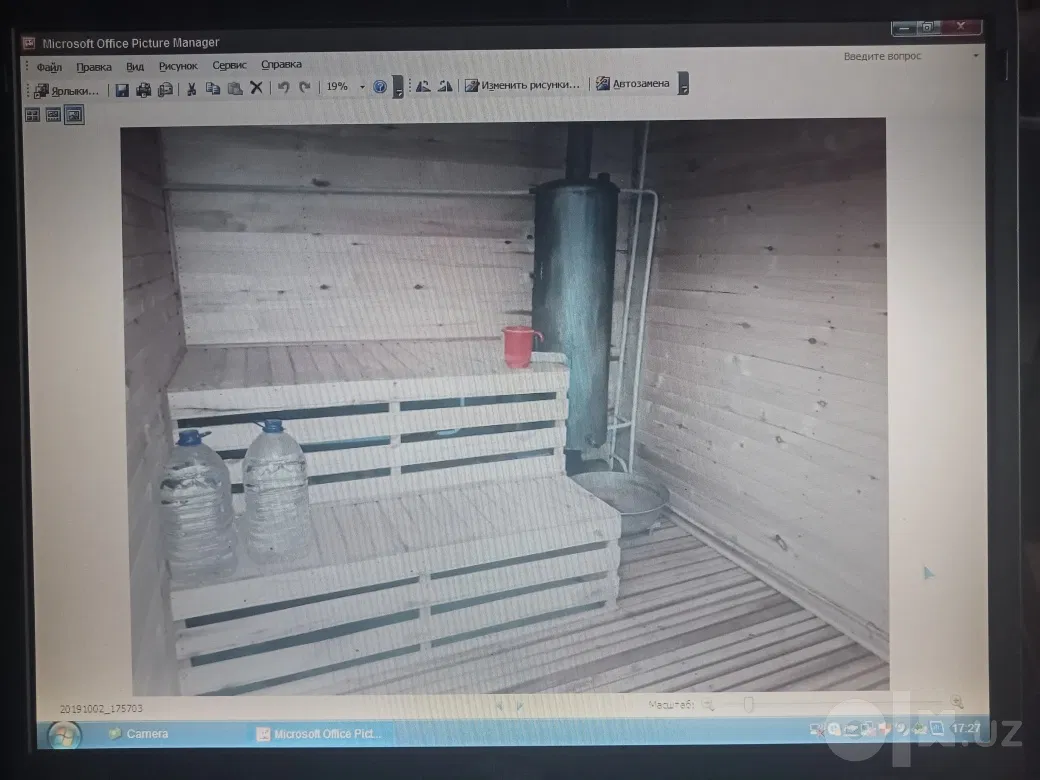Click the Delete X icon
Viewport: 1040px width, 780px height.
257,88
